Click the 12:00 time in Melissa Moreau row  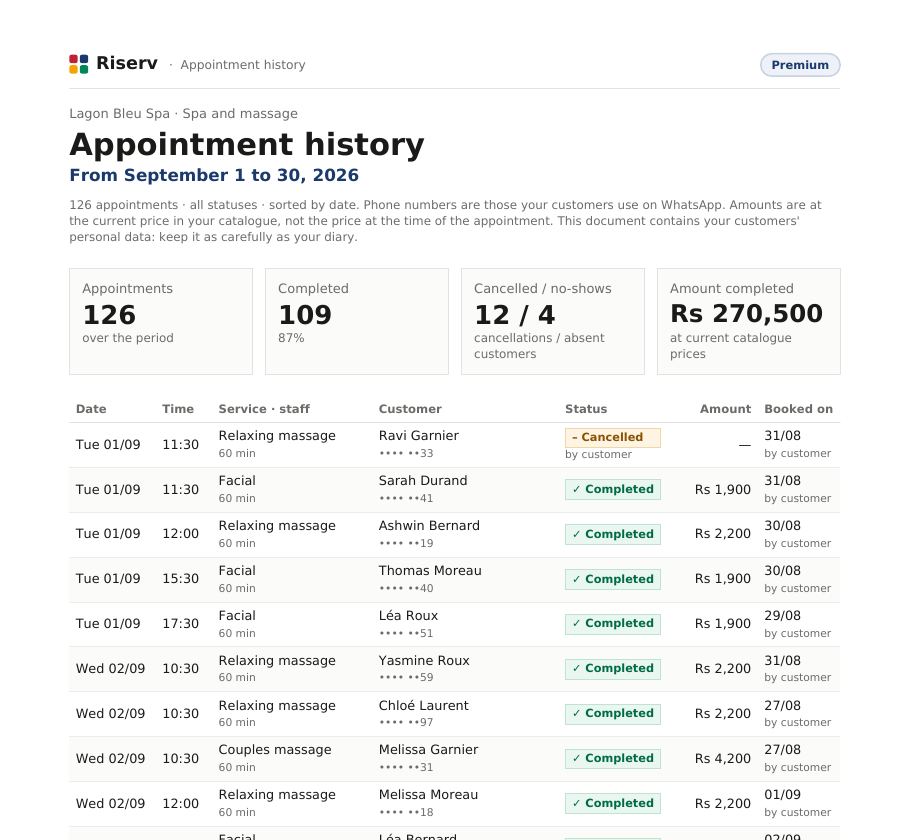tap(180, 803)
